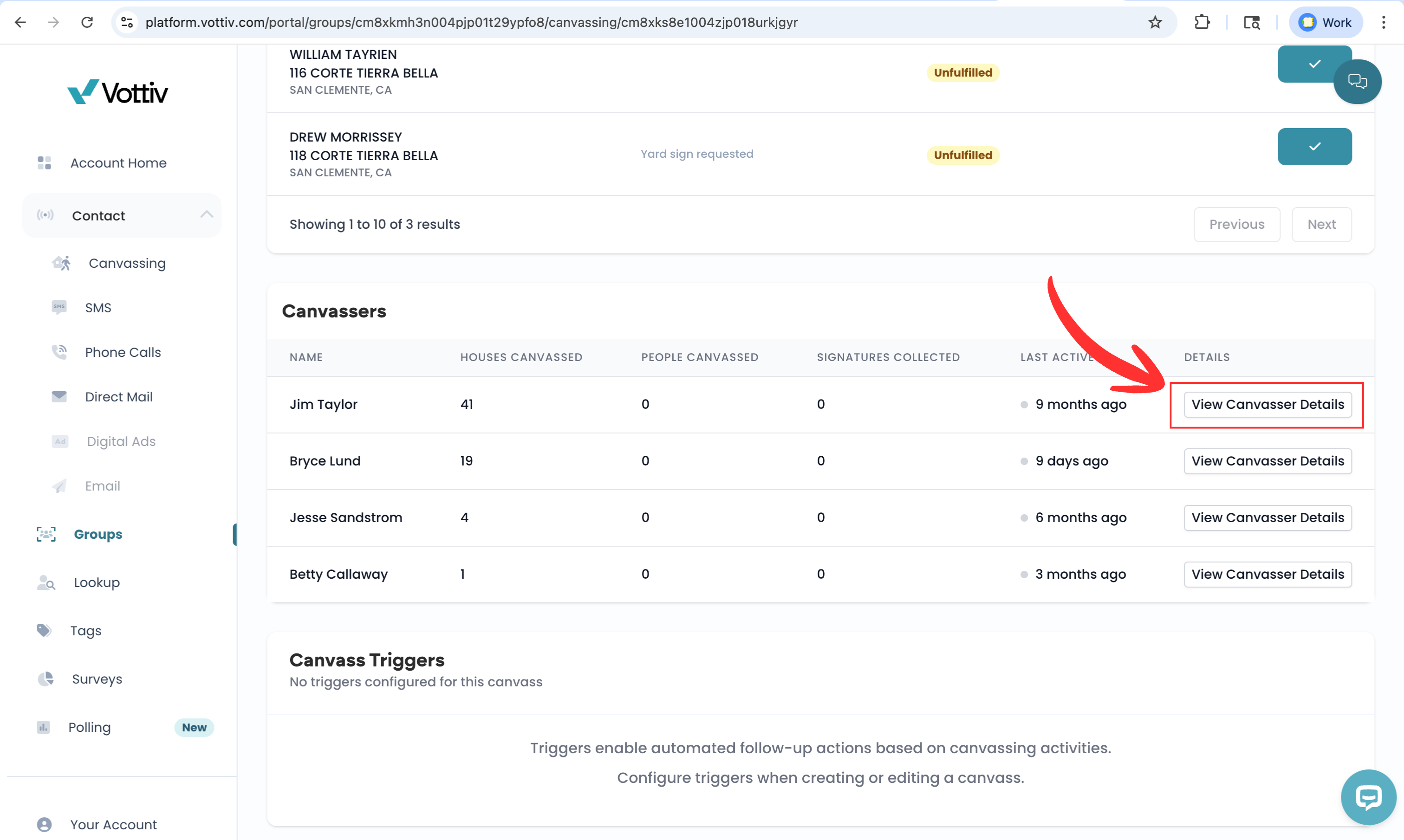The height and width of the screenshot is (840, 1404).
Task: Open the browser extensions puzzle icon
Action: pyautogui.click(x=1202, y=22)
